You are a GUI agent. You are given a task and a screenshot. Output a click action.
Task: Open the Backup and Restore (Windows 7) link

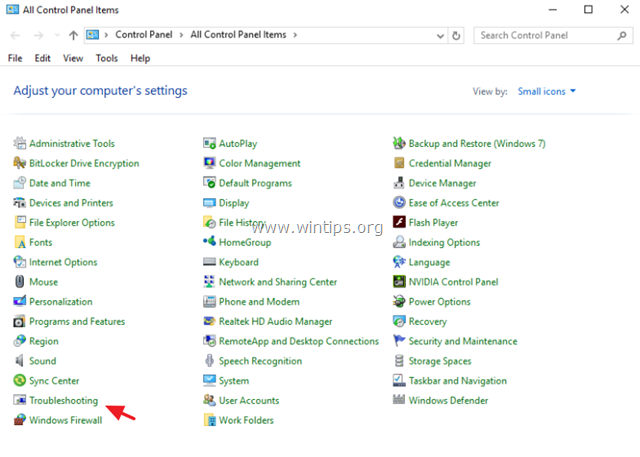pos(477,144)
